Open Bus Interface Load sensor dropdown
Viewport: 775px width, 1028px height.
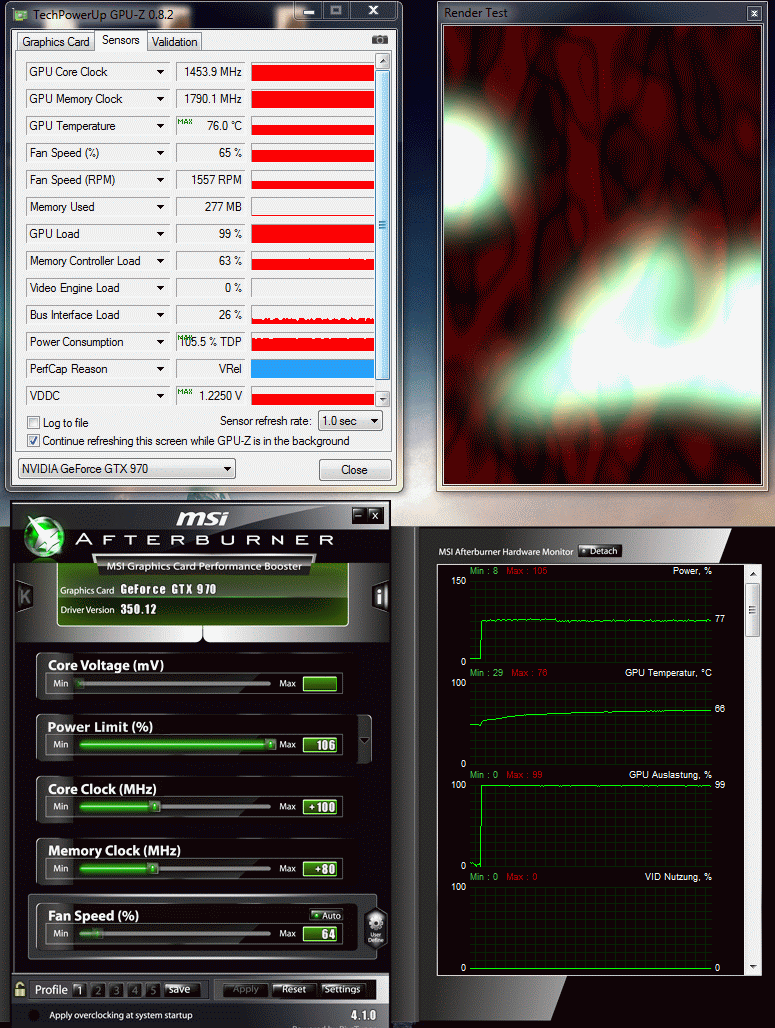(160, 315)
